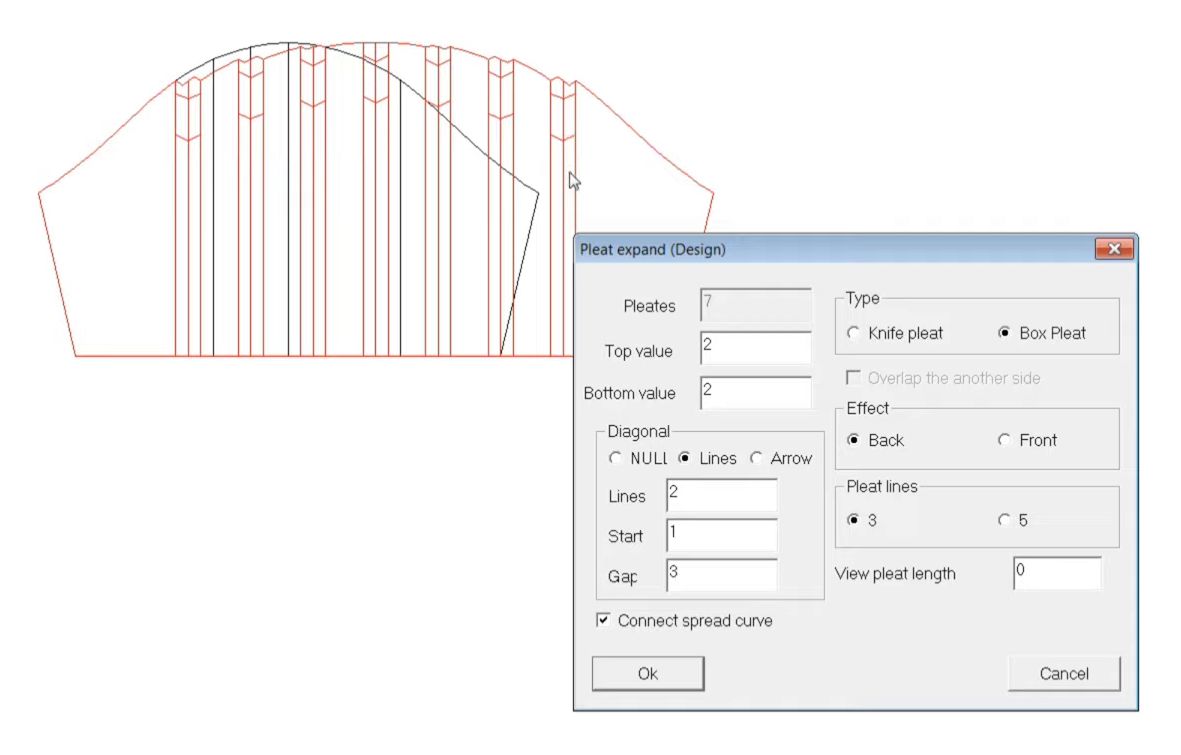Click the Bottom value input field
The height and width of the screenshot is (755, 1181).
755,393
